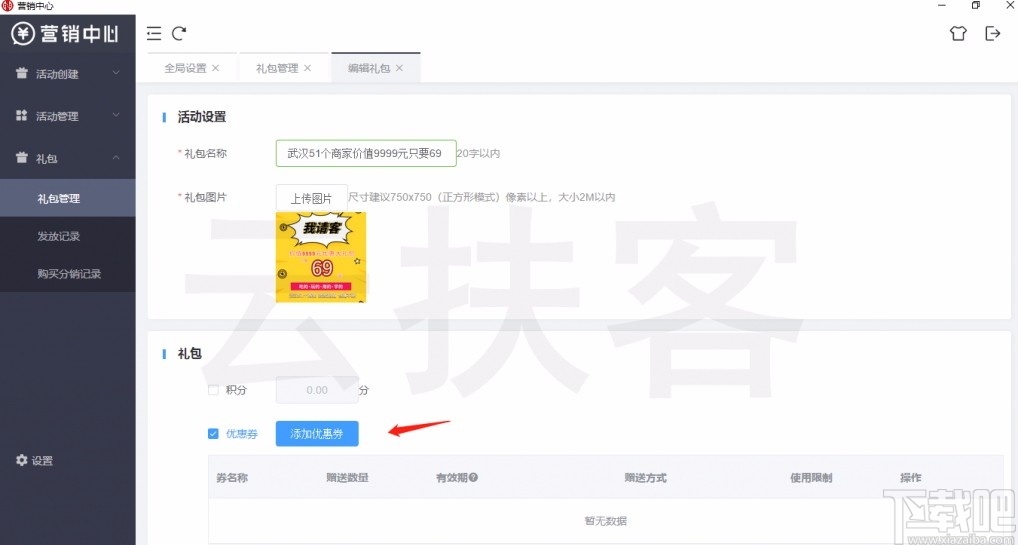The height and width of the screenshot is (545, 1018).
Task: Click the 券名称 column header
Action: coord(232,477)
